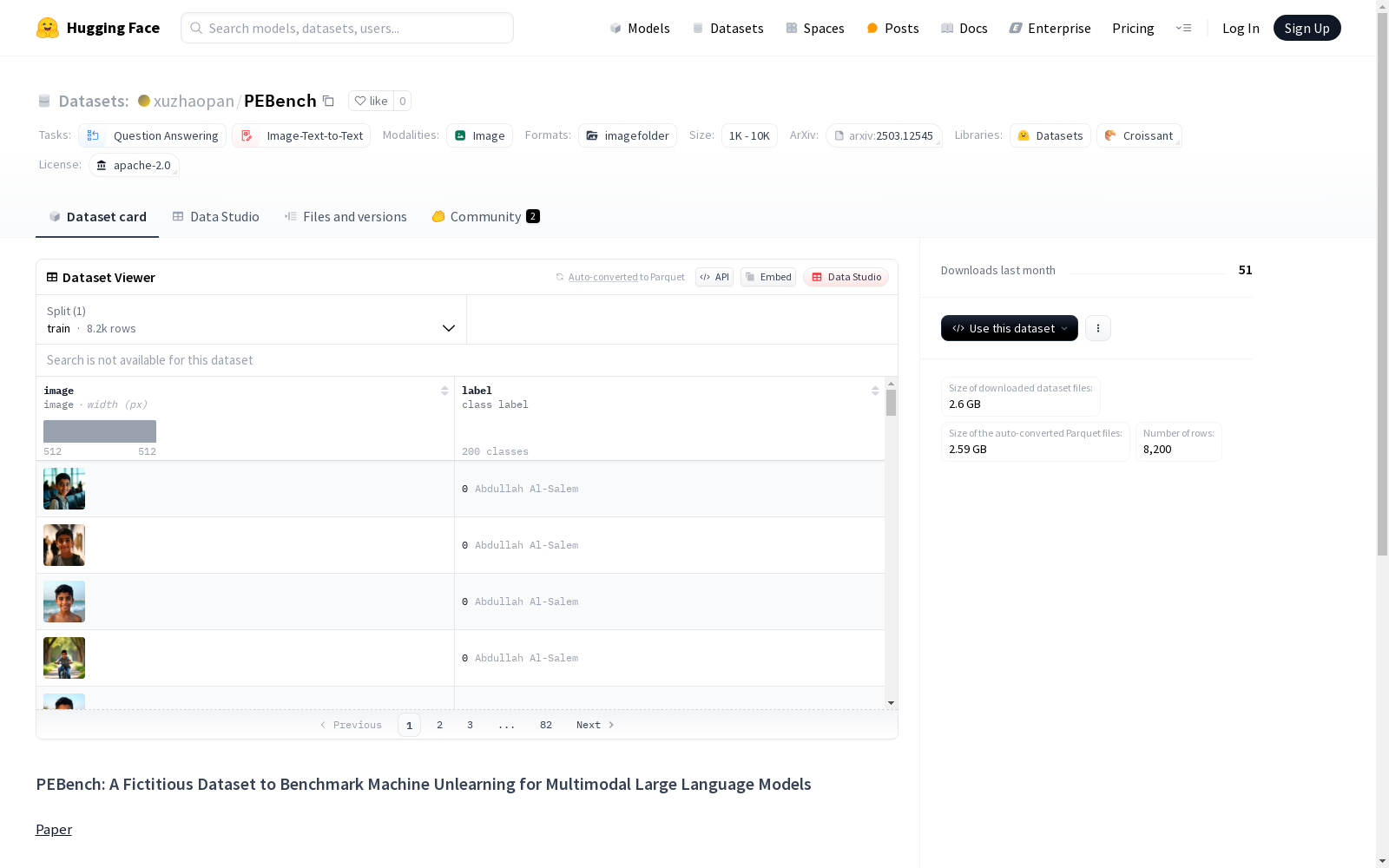Select the imagefolder format tag
Screen dimensions: 1389x868
628,135
